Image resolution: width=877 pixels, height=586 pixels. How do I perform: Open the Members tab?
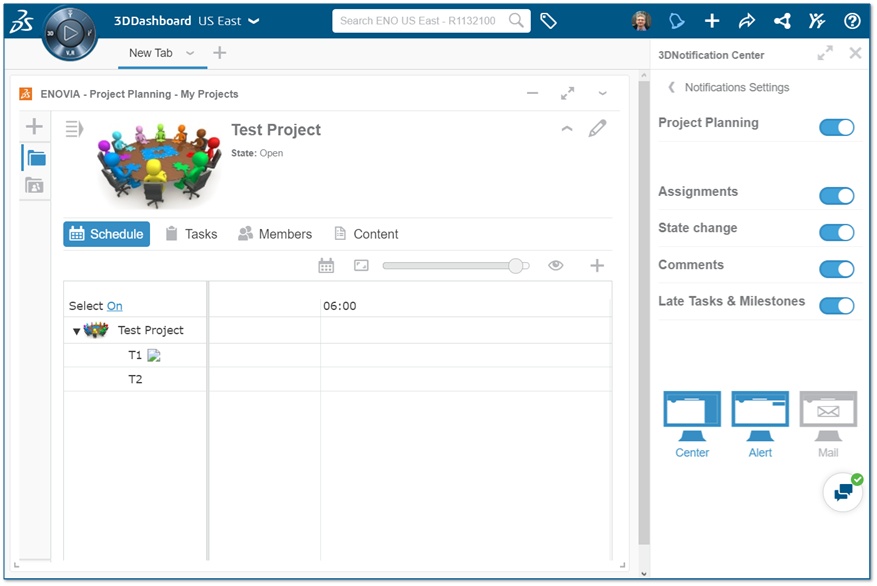tap(275, 234)
